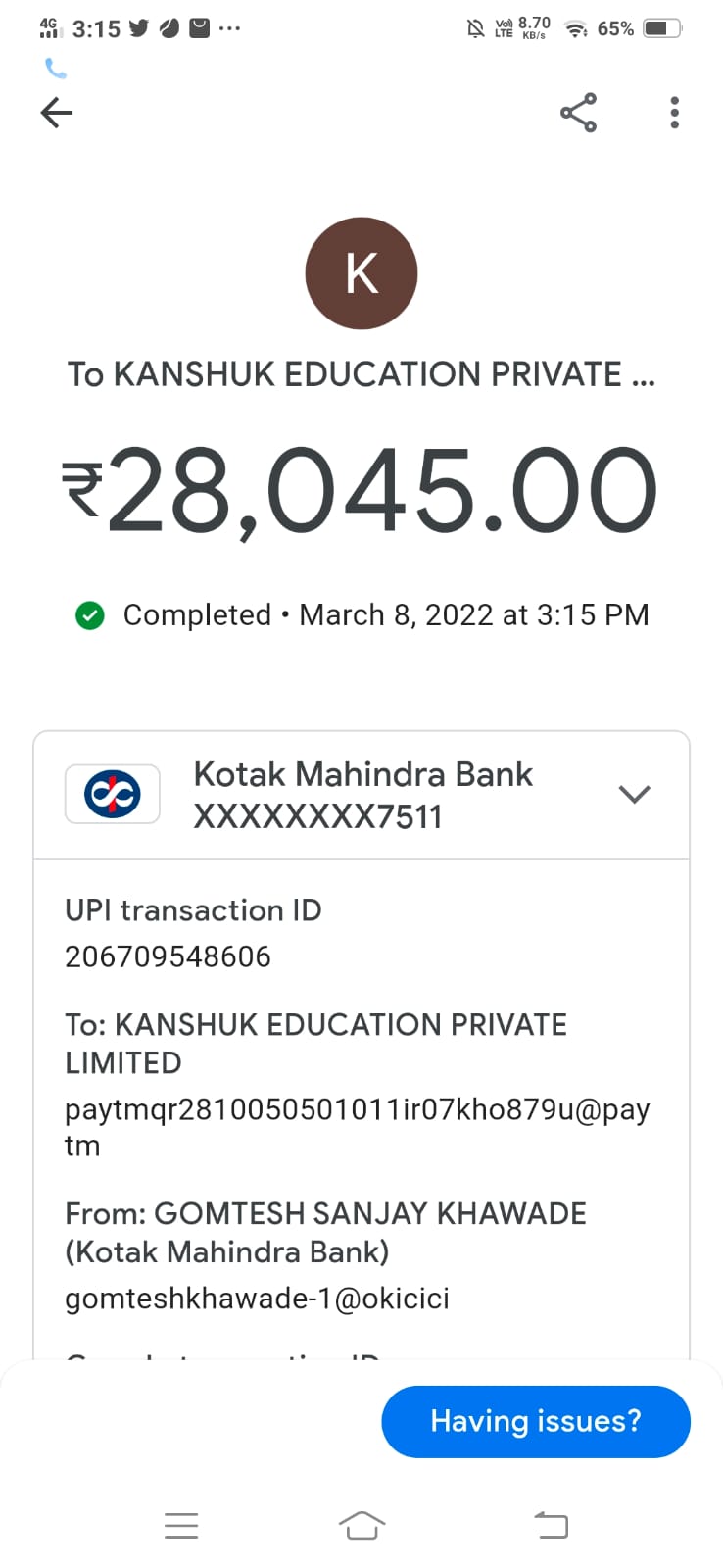The width and height of the screenshot is (723, 1568).
Task: Open recent apps with menu navigation icon
Action: [x=181, y=1525]
